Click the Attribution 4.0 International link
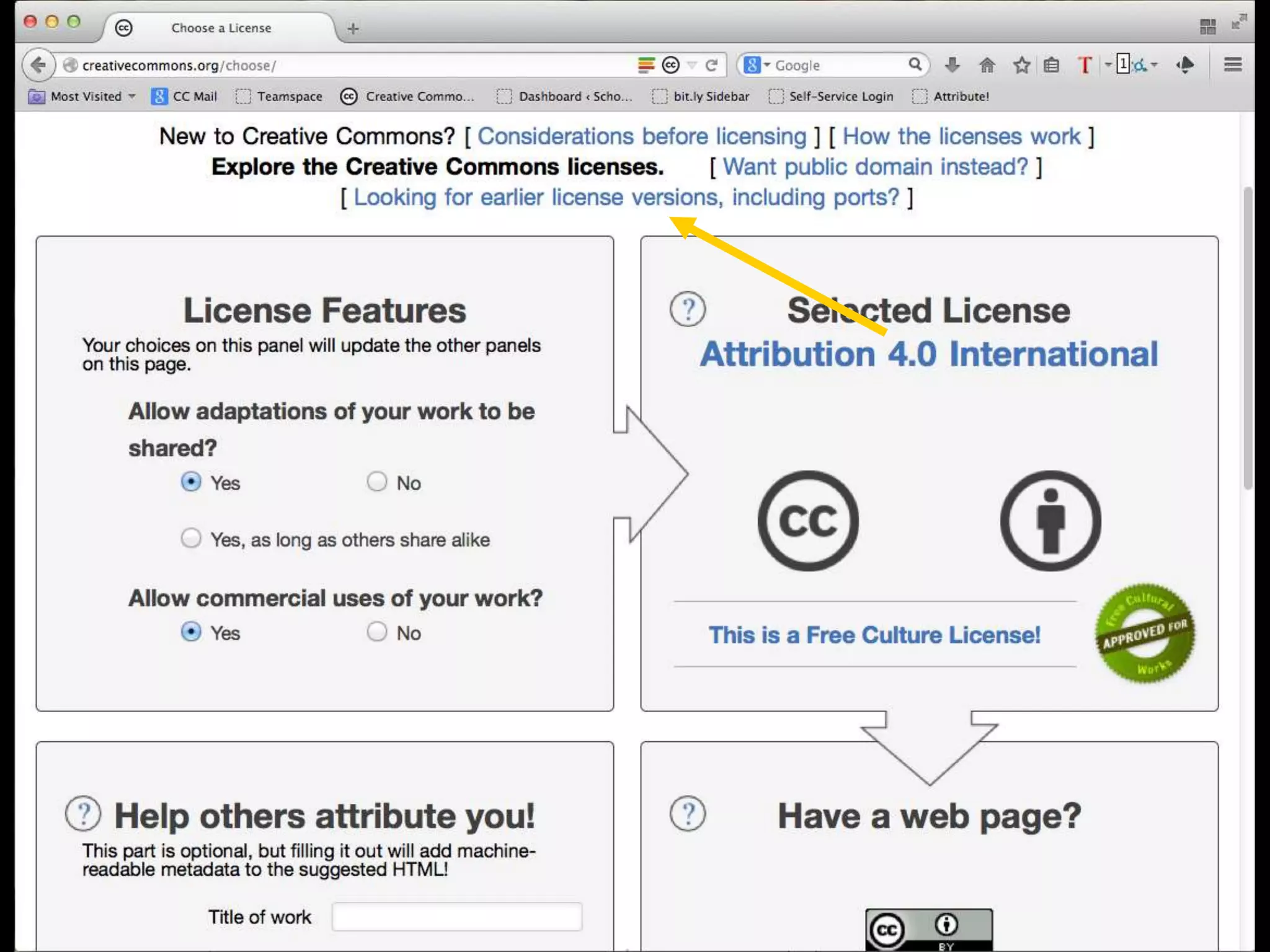Screen dimensions: 1270x952 point(928,354)
